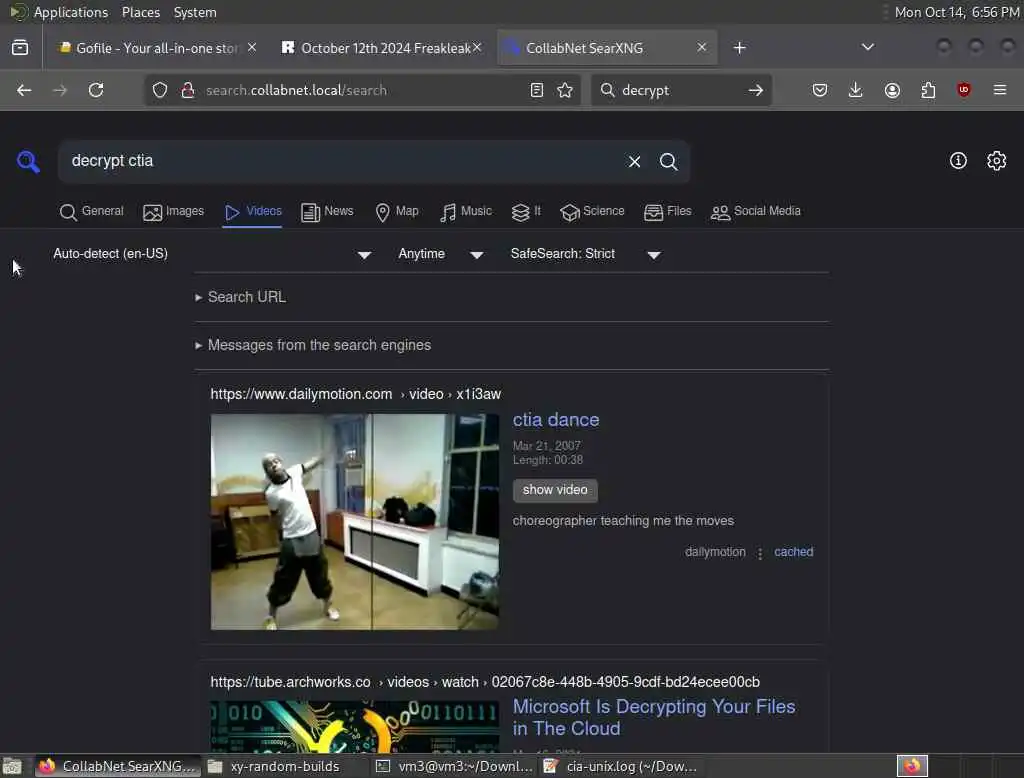1024x778 pixels.
Task: Select the Images search category
Action: pyautogui.click(x=174, y=212)
